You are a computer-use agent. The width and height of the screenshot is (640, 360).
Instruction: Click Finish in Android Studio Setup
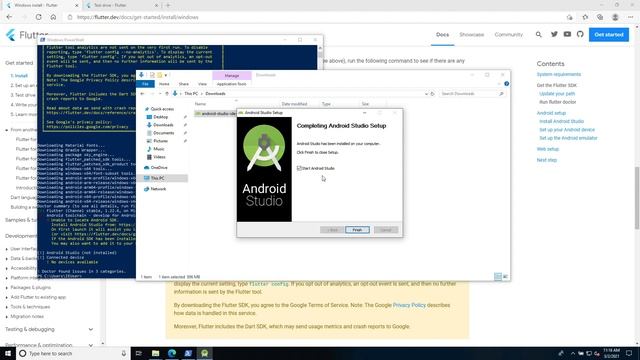(x=357, y=230)
